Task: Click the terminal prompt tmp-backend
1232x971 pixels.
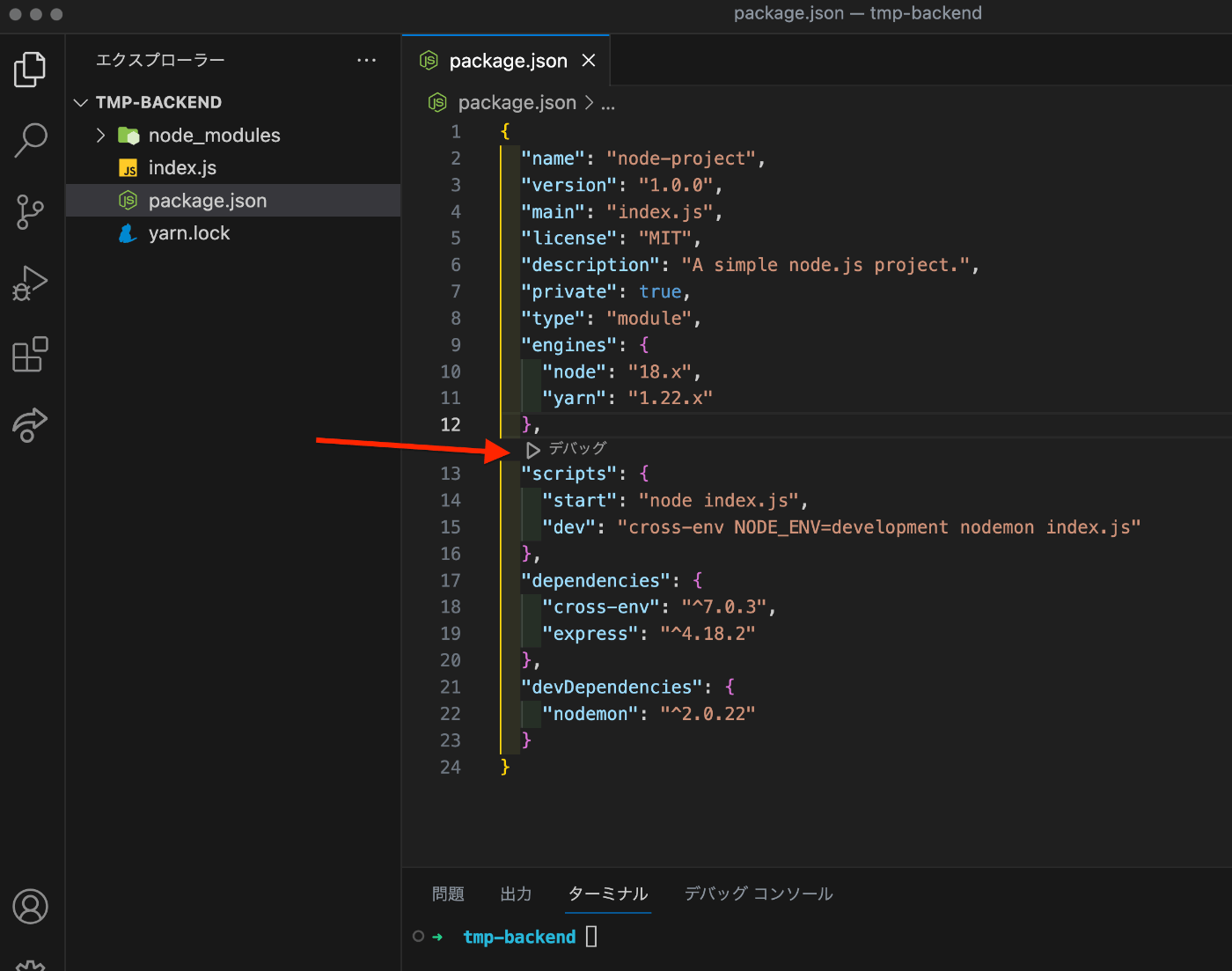Action: 519,937
